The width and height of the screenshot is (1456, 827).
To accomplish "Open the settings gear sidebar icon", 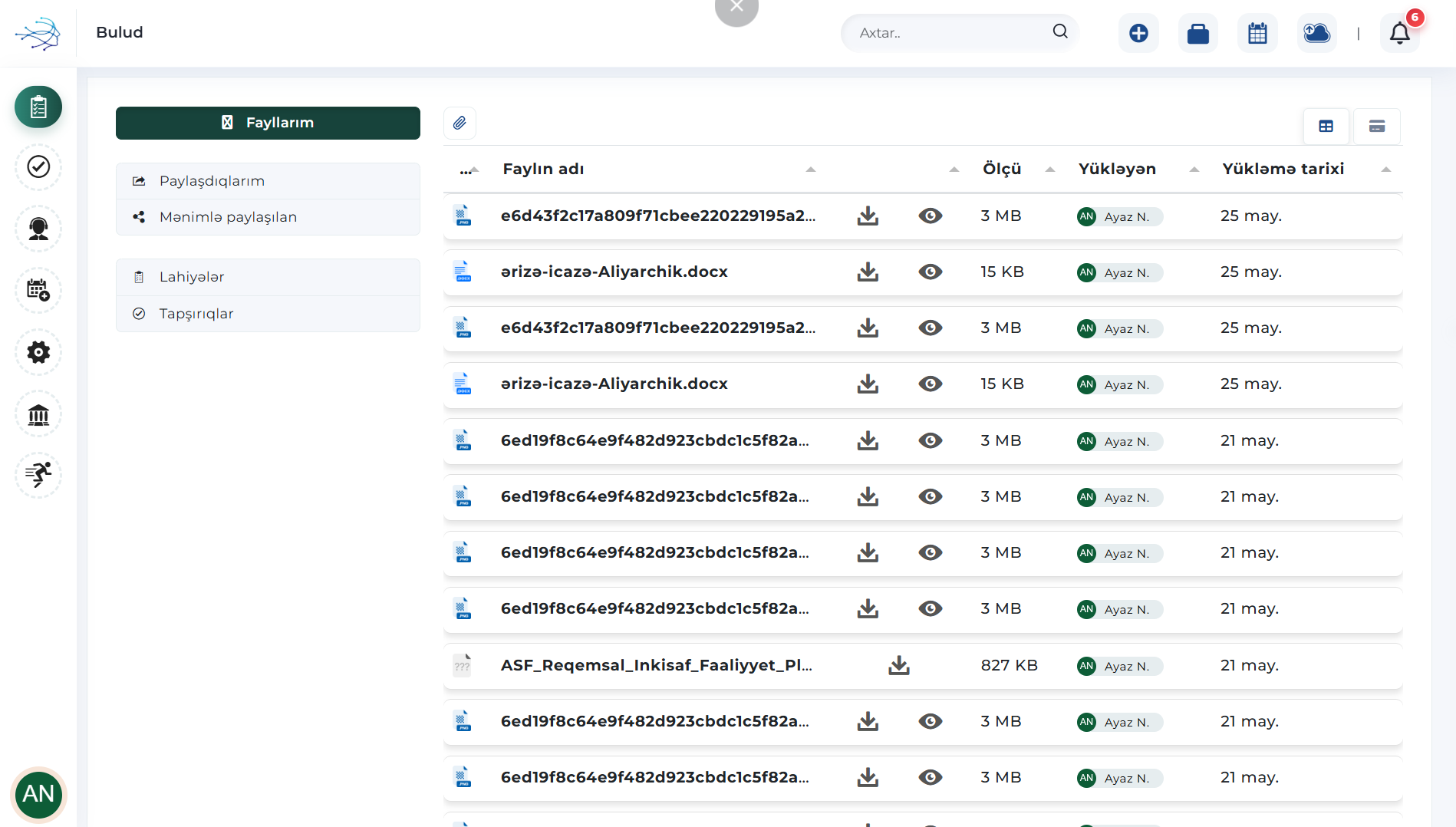I will click(38, 352).
